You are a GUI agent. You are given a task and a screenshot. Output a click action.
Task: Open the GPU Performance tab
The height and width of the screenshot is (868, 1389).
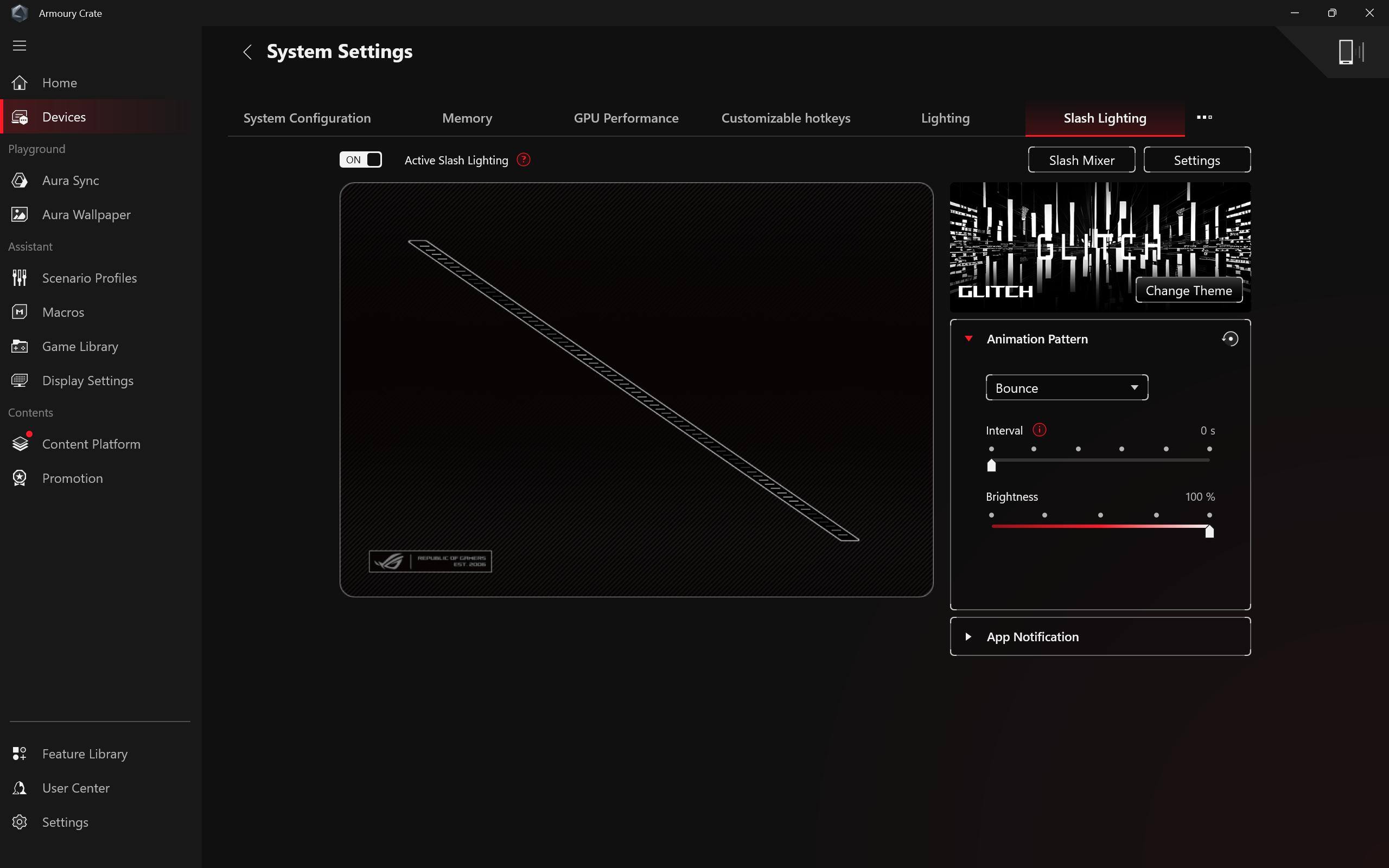626,118
